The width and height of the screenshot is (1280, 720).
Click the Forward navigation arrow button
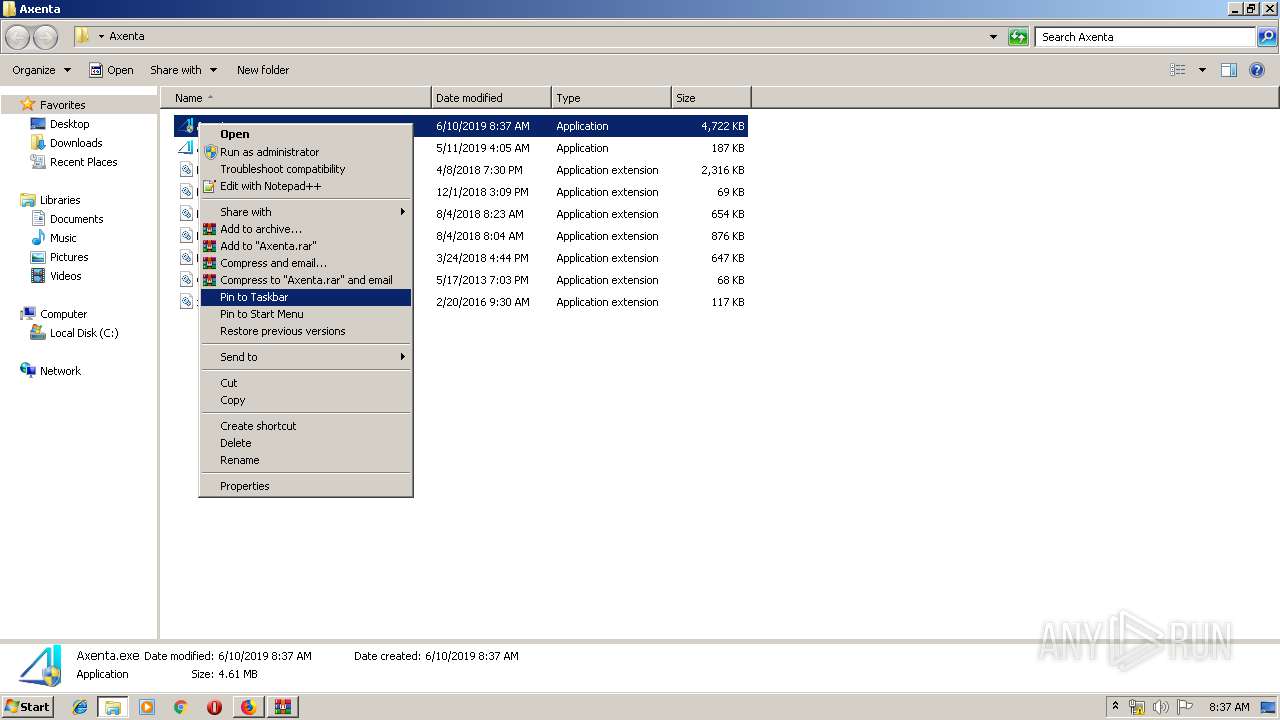(x=46, y=37)
